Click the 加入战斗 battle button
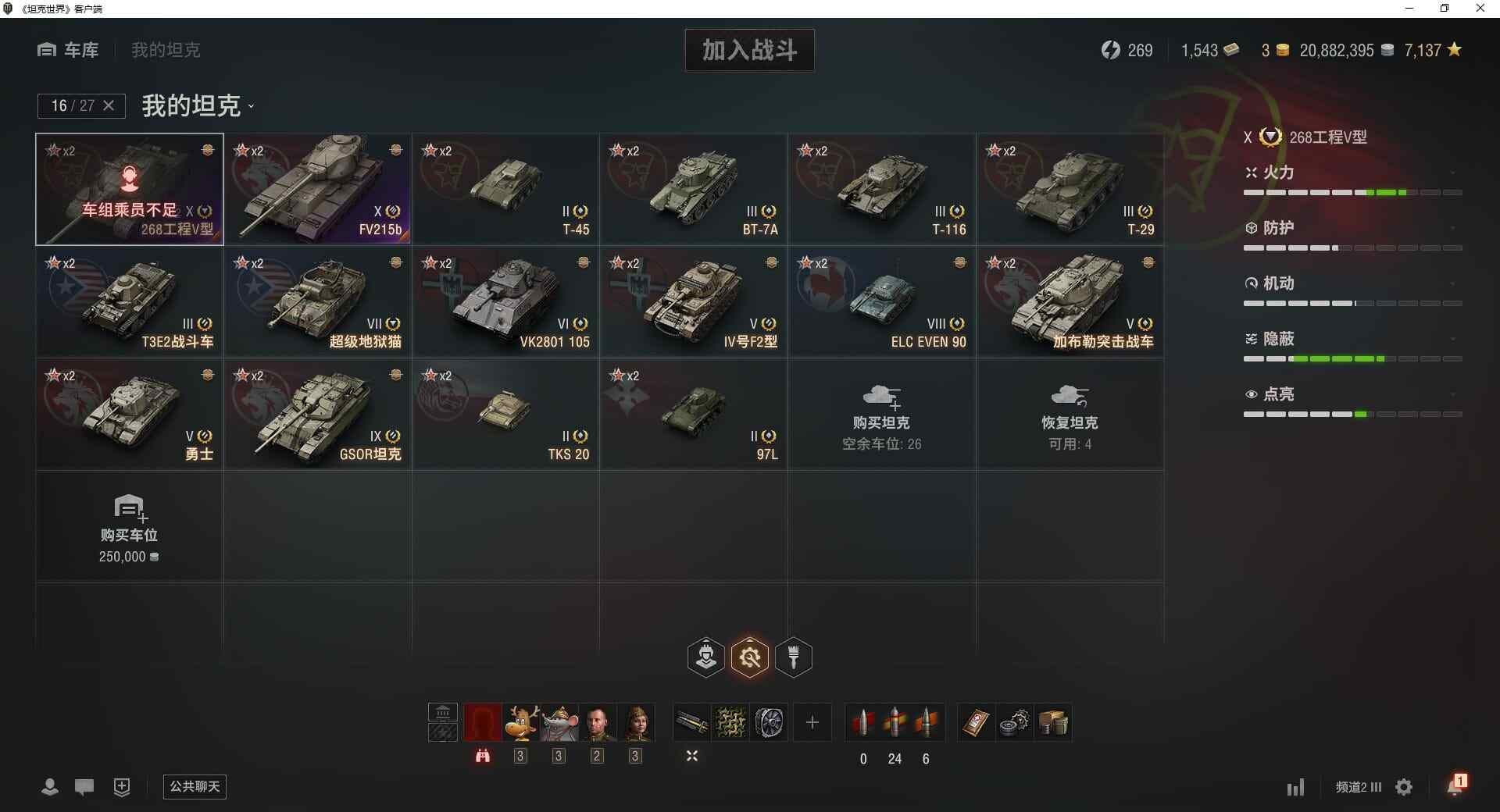Image resolution: width=1500 pixels, height=812 pixels. coord(750,50)
